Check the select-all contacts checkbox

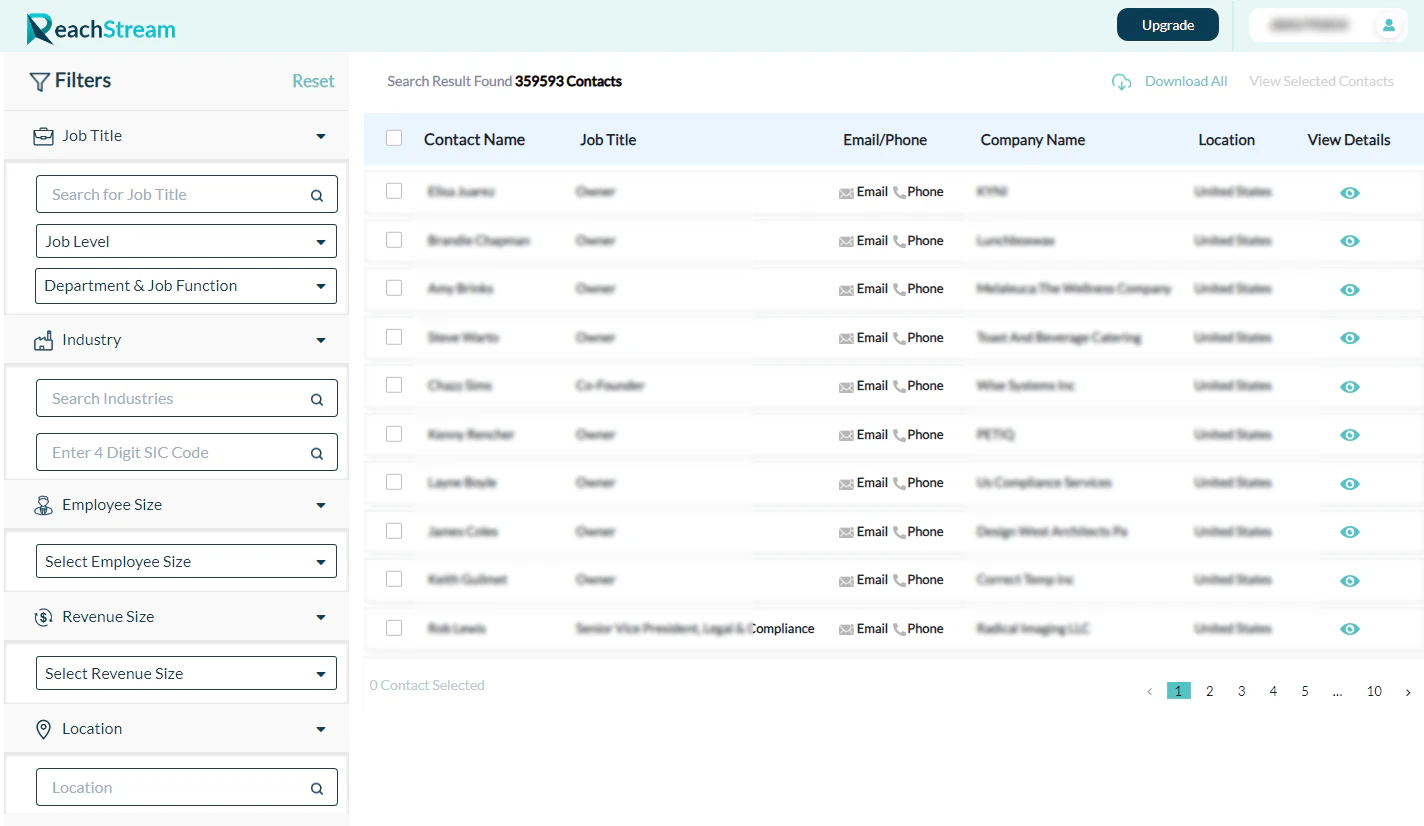coord(393,137)
